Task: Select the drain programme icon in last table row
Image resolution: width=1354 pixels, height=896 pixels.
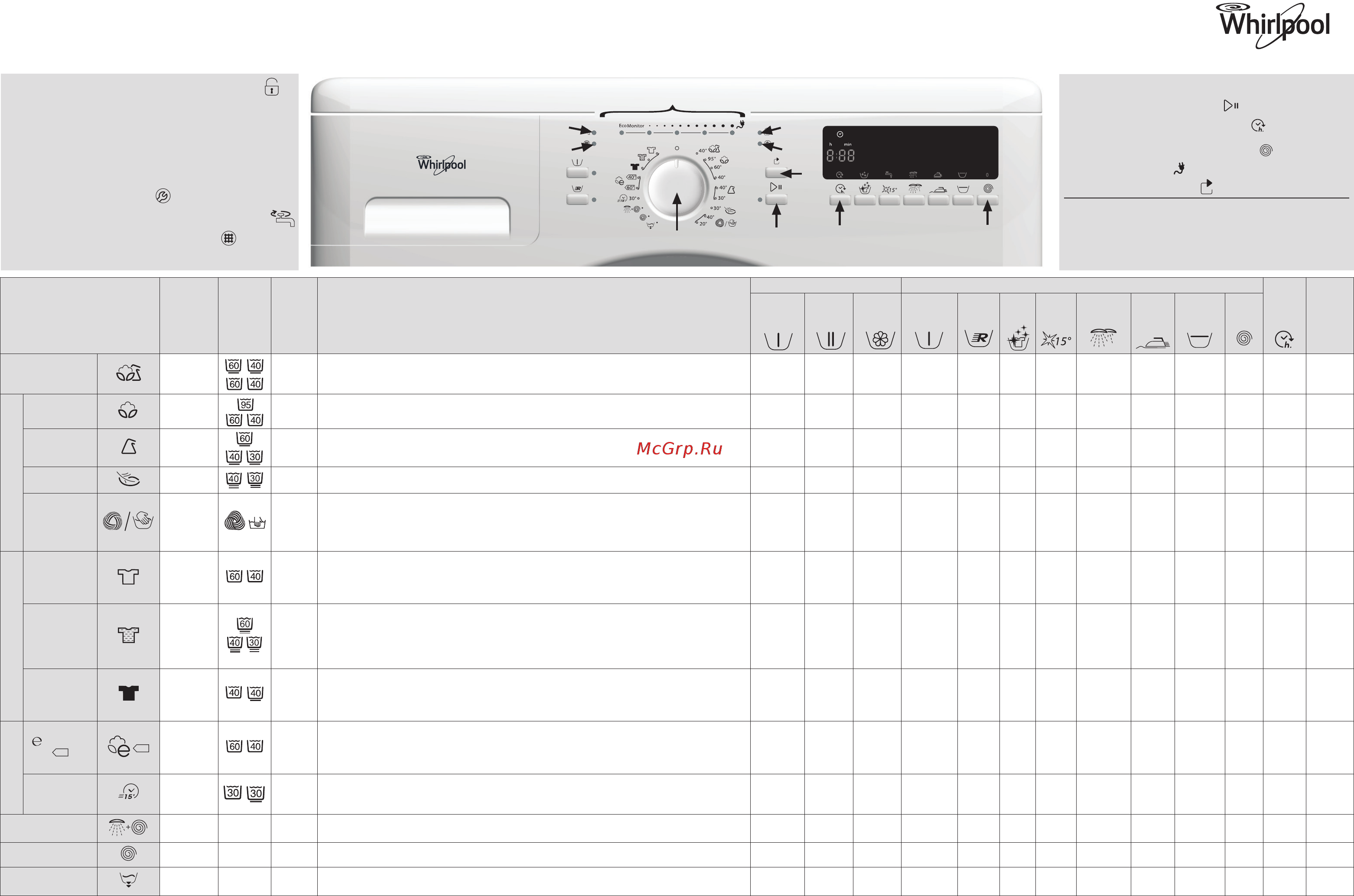Action: pos(129,880)
